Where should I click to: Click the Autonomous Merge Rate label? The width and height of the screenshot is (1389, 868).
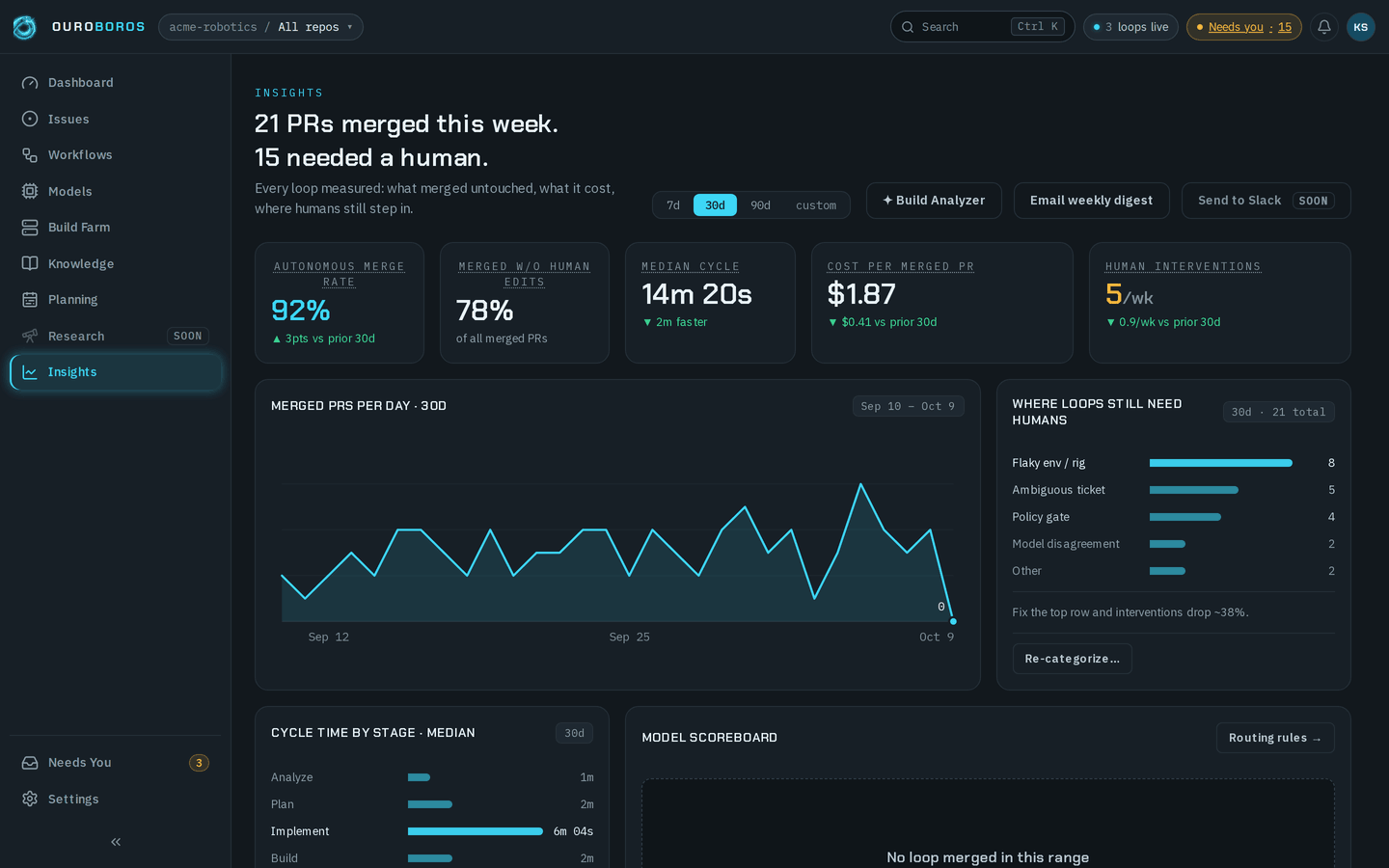(340, 274)
